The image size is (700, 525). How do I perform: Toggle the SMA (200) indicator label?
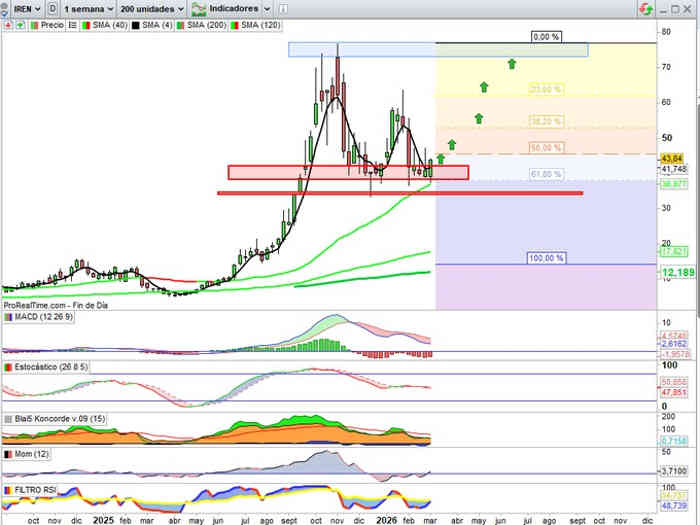(204, 22)
